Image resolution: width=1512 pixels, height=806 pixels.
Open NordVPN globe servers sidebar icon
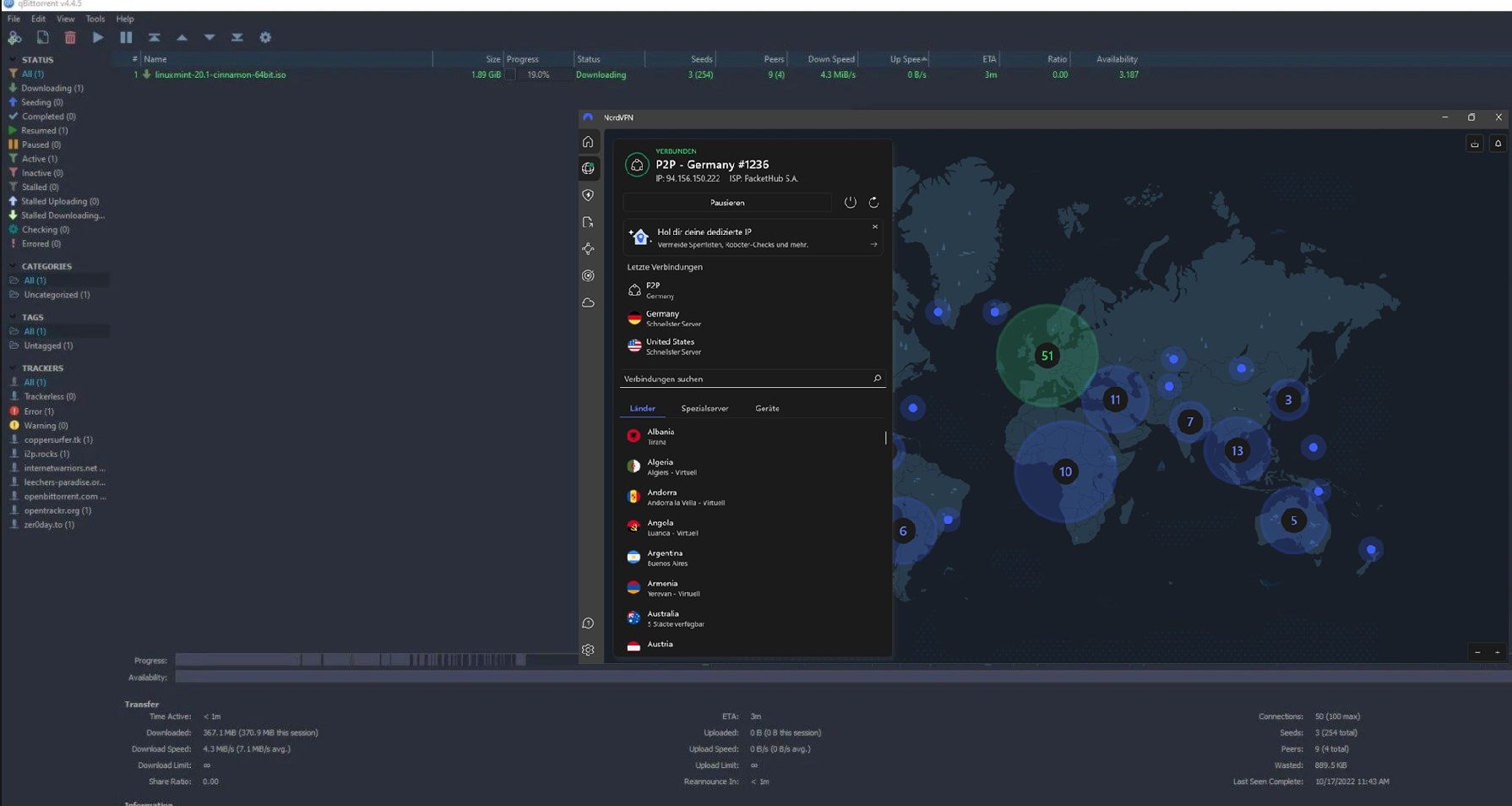(588, 168)
